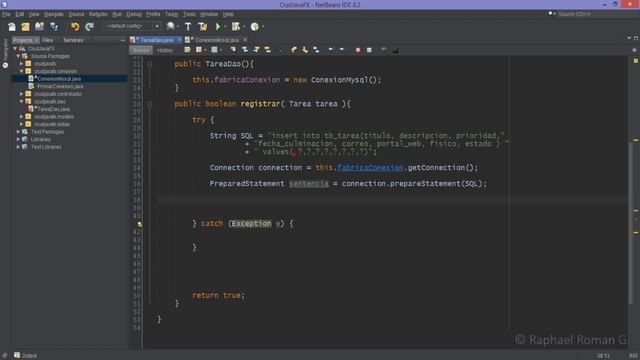This screenshot has width=640, height=360.
Task: Expand the Test Packages node
Action: 18,132
